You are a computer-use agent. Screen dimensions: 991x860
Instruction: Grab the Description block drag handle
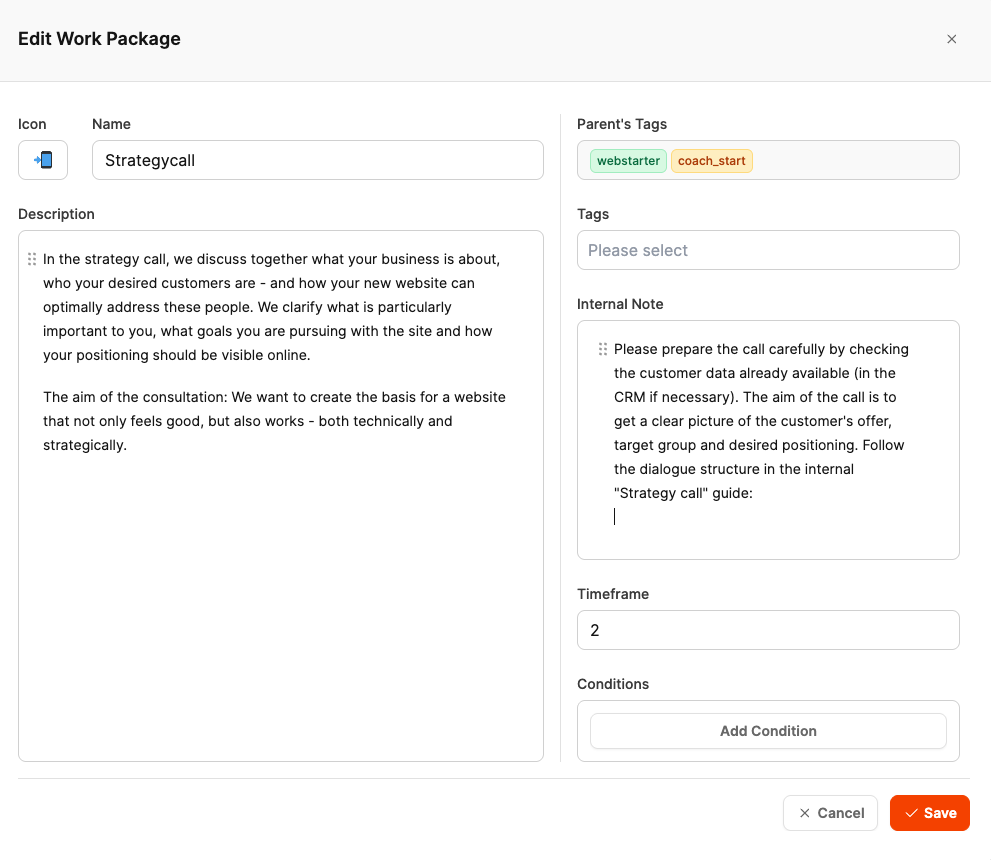(x=32, y=259)
